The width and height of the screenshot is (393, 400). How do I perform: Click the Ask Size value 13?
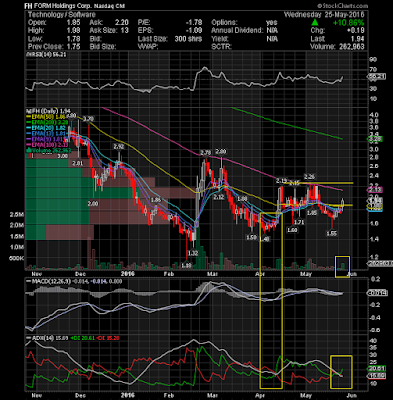[x=125, y=31]
